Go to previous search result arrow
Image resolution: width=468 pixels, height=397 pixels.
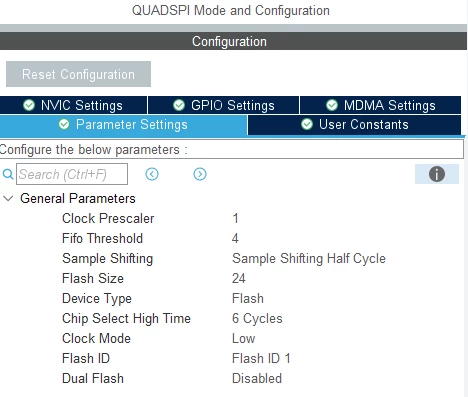click(152, 174)
